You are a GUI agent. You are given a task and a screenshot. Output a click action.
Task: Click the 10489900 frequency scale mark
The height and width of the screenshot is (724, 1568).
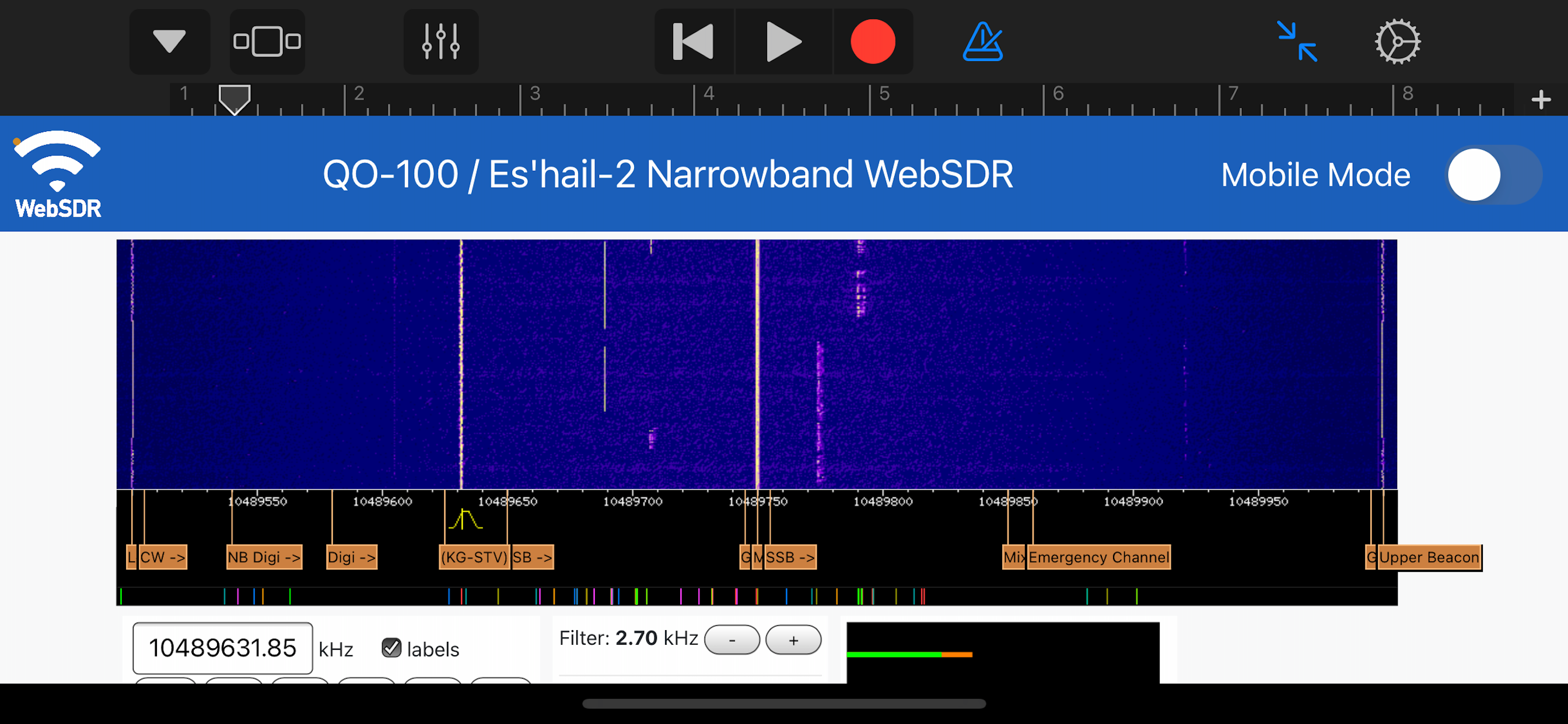pos(1133,501)
